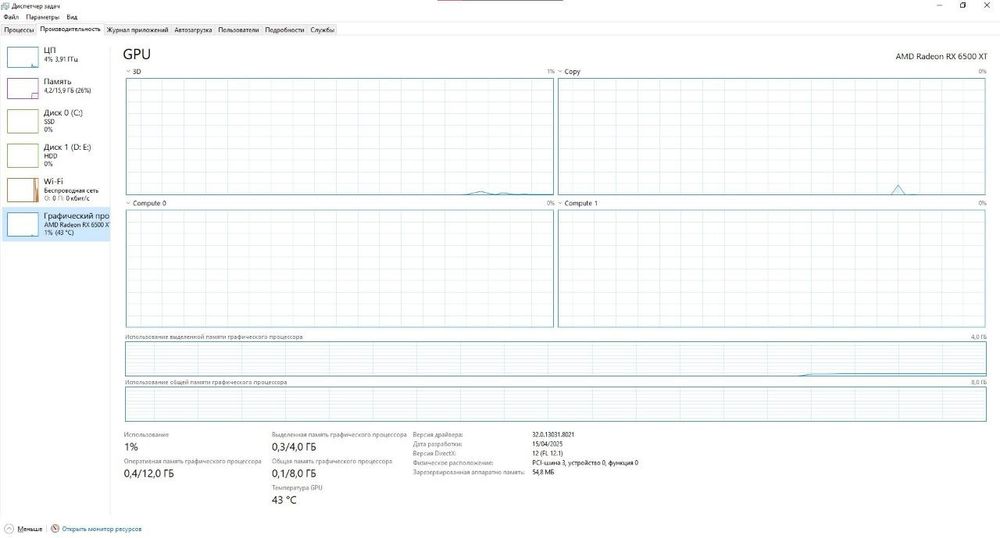Viewport: 1000px width, 538px height.
Task: Open the Пользователи tab
Action: coord(239,30)
